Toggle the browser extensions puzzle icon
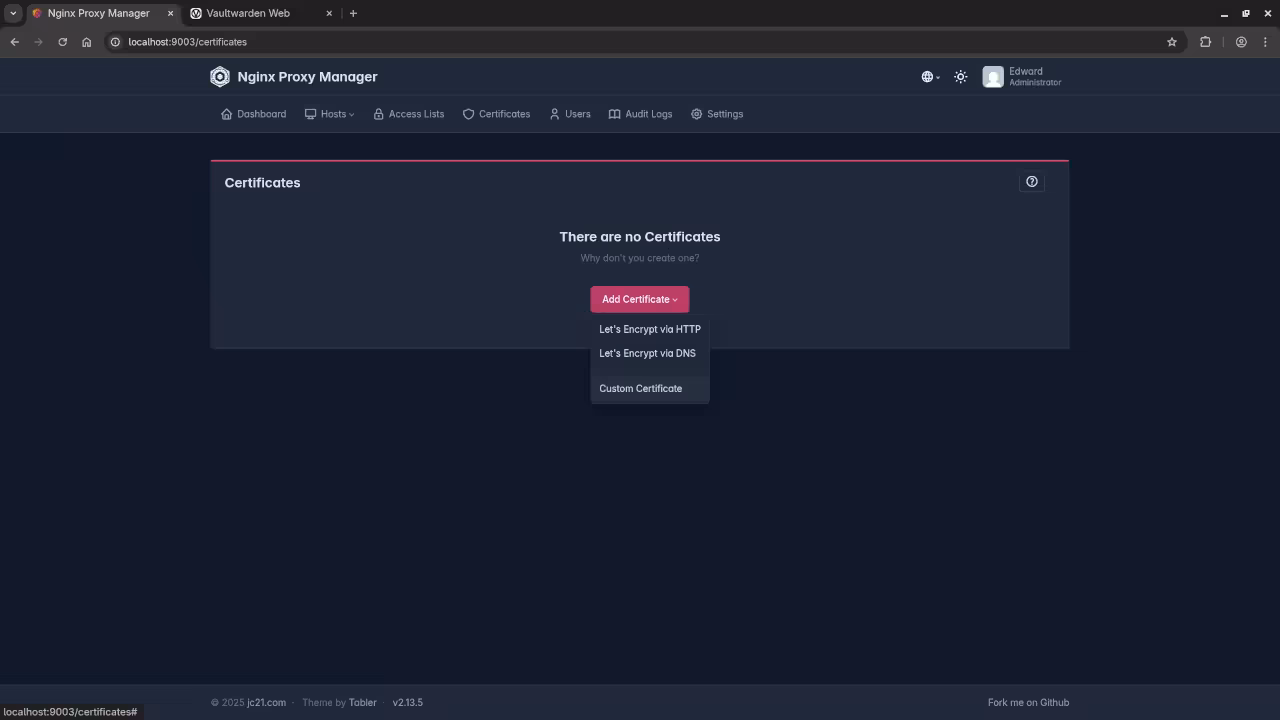 click(1206, 42)
